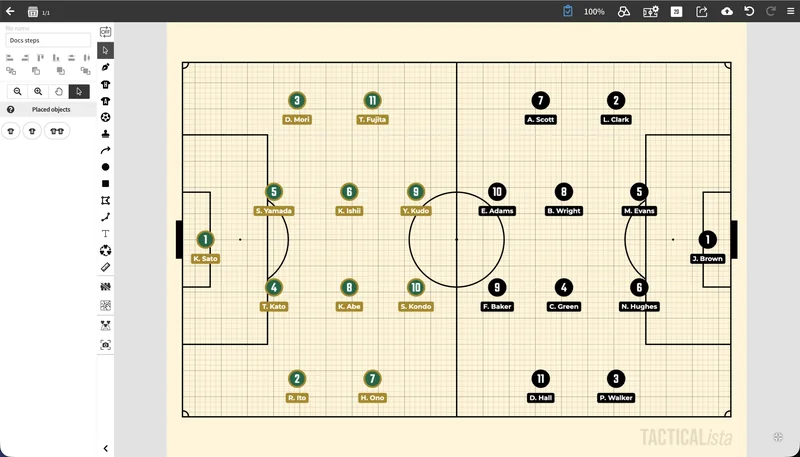800x457 pixels.
Task: Select the curved arrow tool
Action: [x=106, y=150]
